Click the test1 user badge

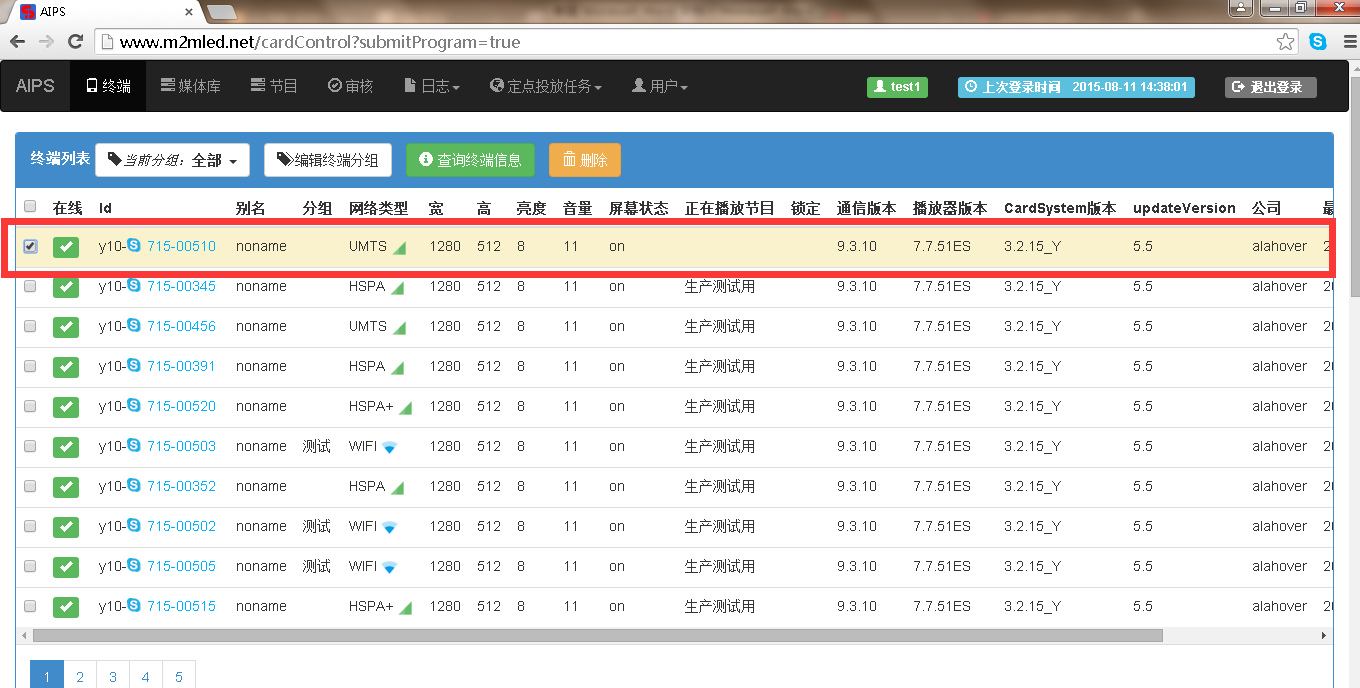[x=897, y=87]
